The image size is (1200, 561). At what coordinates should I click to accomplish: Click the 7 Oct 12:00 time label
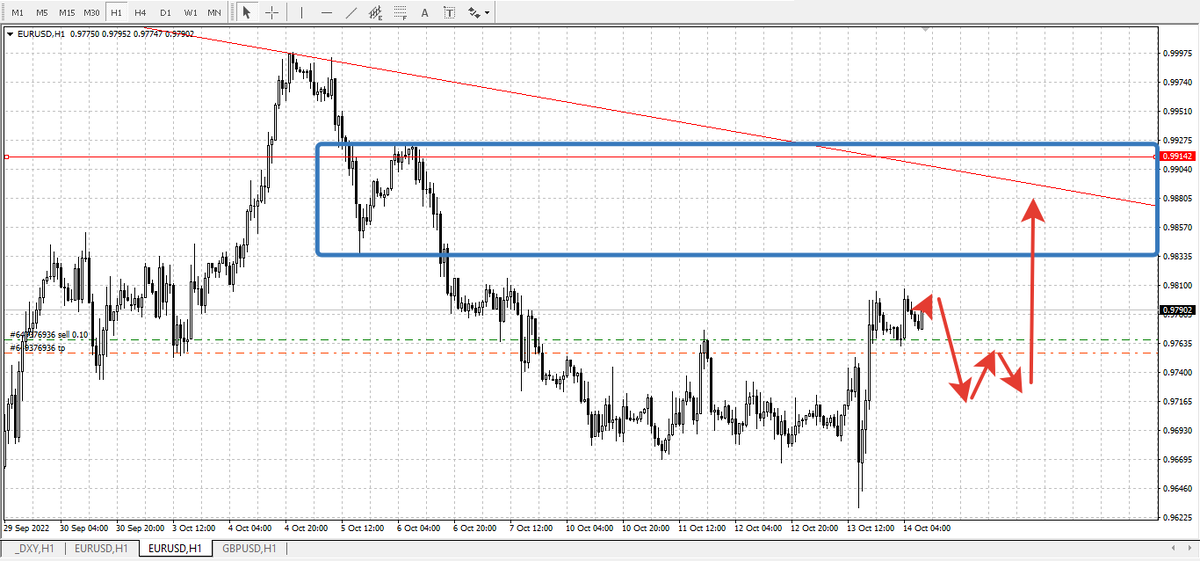[x=533, y=527]
